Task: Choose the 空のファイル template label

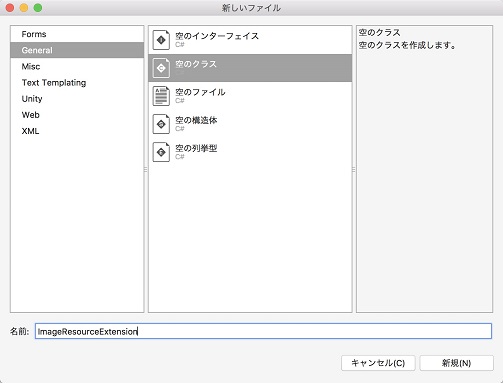Action: (x=200, y=92)
